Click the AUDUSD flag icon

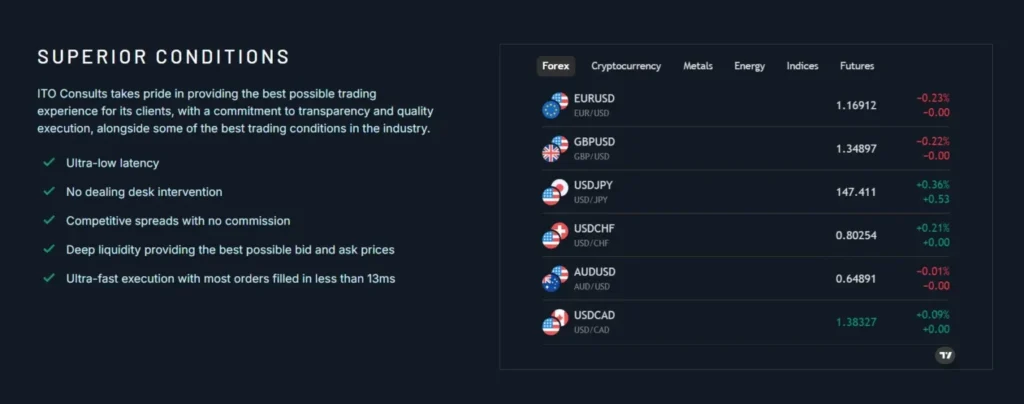pos(554,278)
